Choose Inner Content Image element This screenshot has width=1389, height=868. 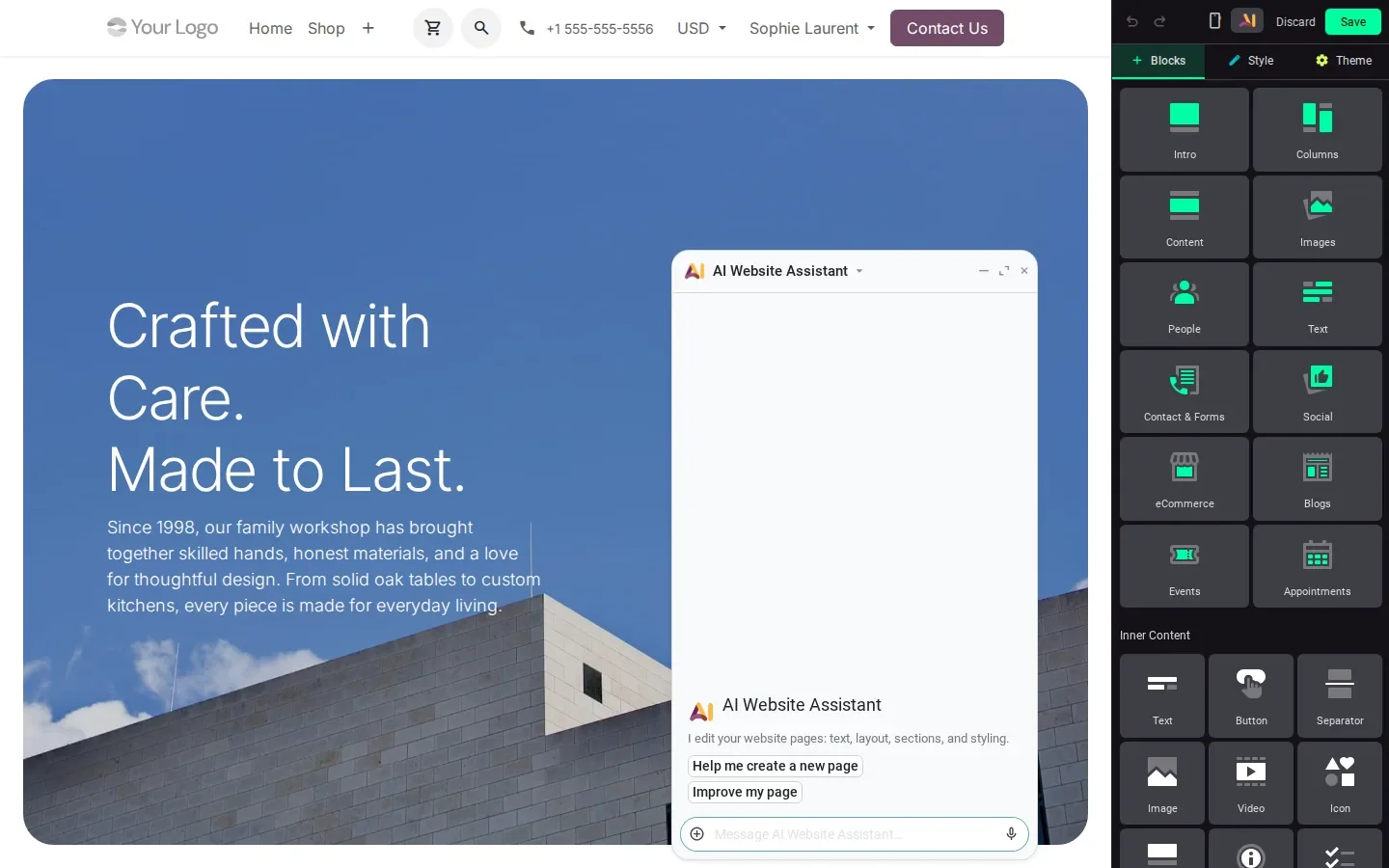(x=1162, y=783)
